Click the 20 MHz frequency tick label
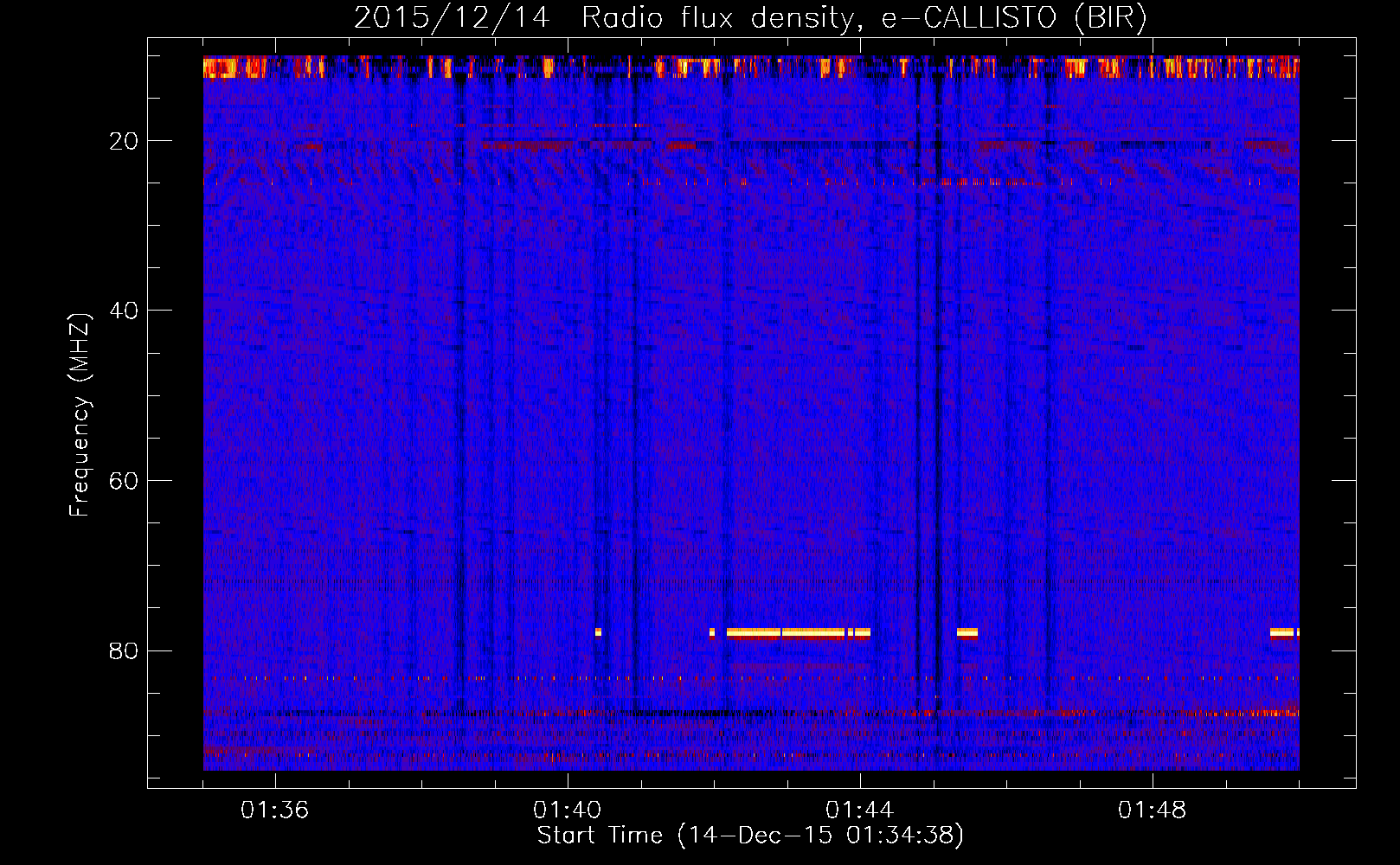Viewport: 1400px width, 865px height. point(124,141)
